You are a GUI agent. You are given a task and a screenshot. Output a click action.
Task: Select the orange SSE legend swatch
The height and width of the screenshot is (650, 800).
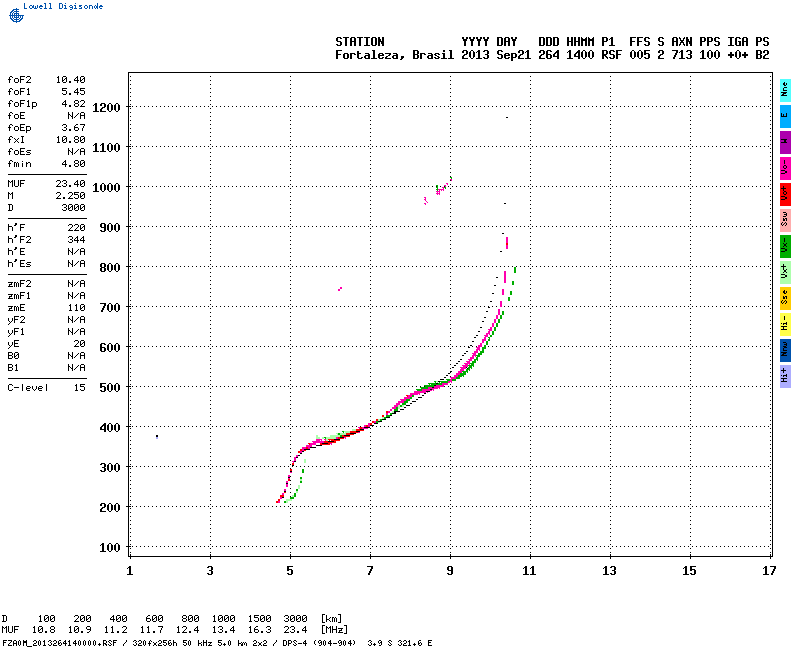pos(785,298)
